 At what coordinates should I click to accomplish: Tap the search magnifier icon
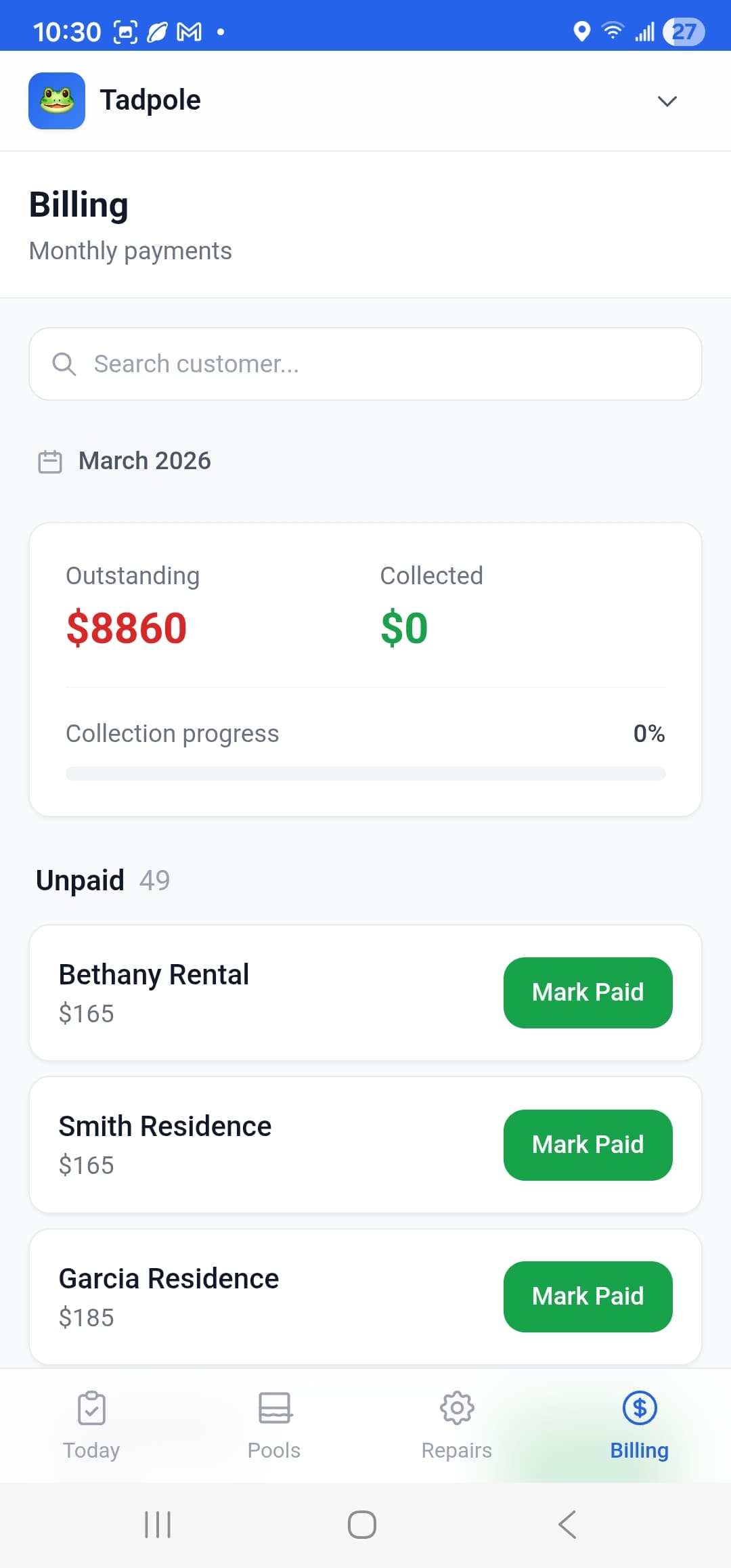pyautogui.click(x=64, y=364)
